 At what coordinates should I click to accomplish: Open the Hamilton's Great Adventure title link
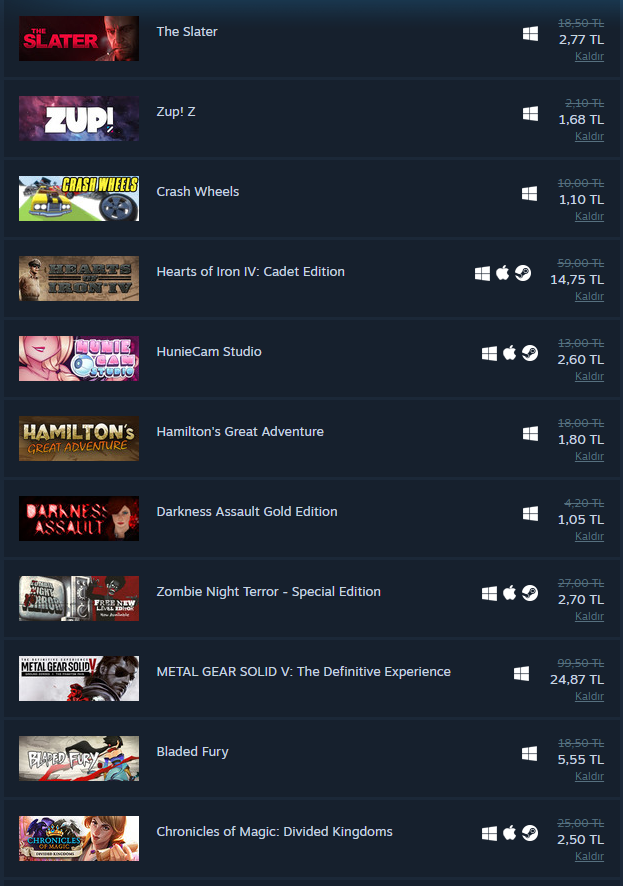240,432
